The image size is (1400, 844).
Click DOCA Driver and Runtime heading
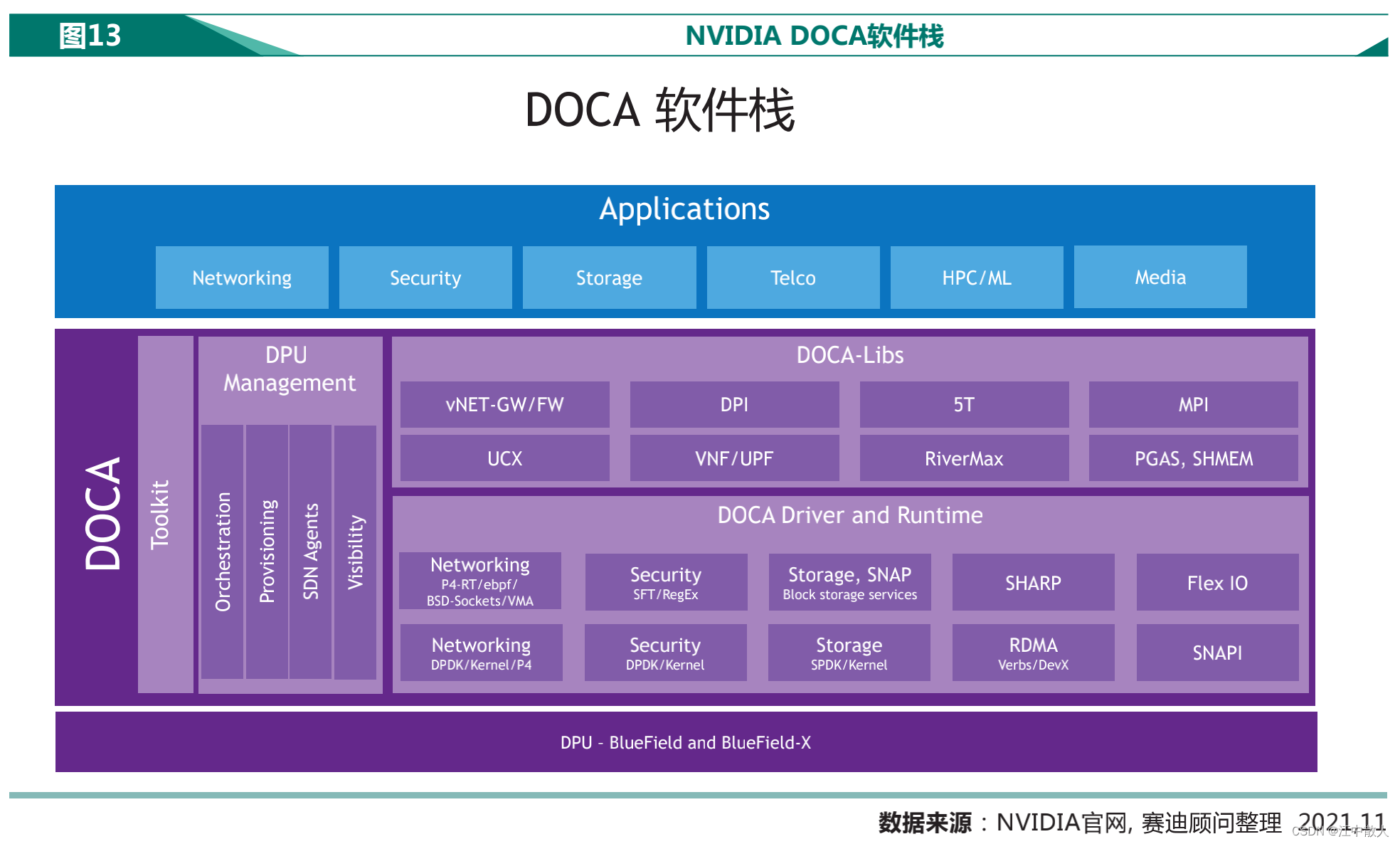pos(850,515)
